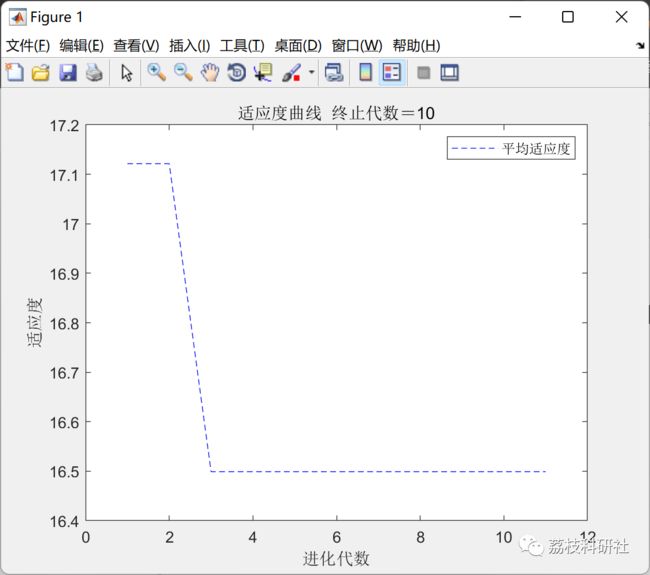Toggle the Insert Legend toolbar button
The width and height of the screenshot is (650, 575).
coord(392,73)
